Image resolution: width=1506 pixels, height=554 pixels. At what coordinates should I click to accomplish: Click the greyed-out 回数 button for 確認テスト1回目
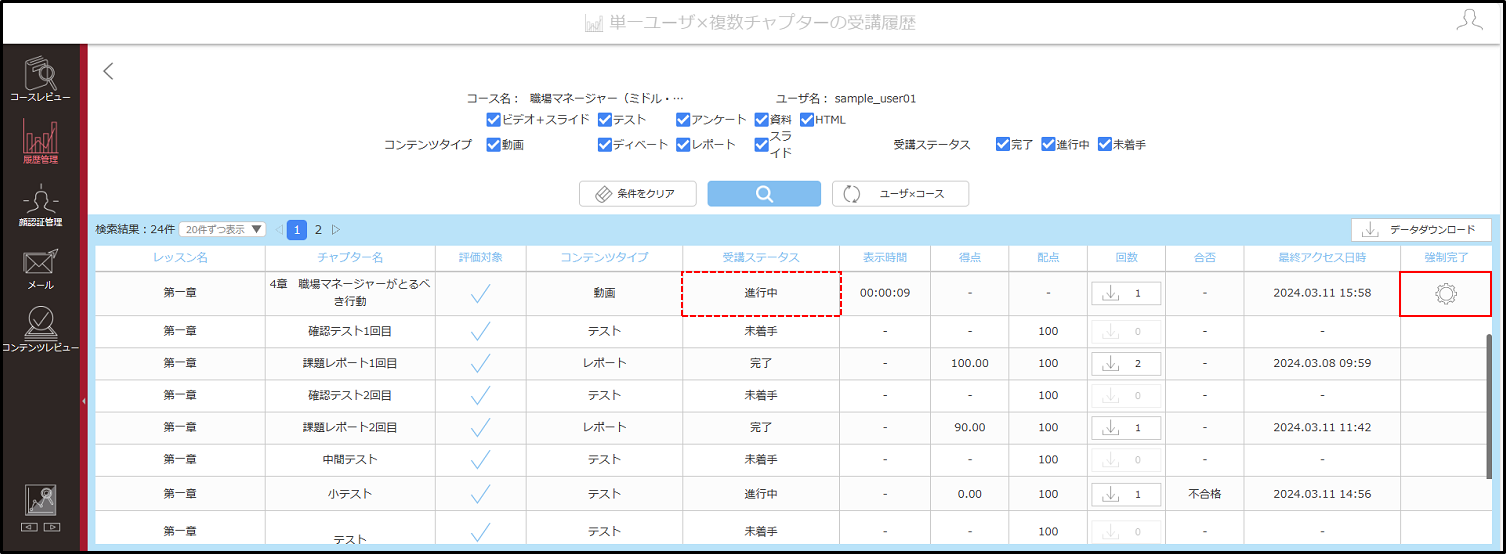pyautogui.click(x=1126, y=331)
